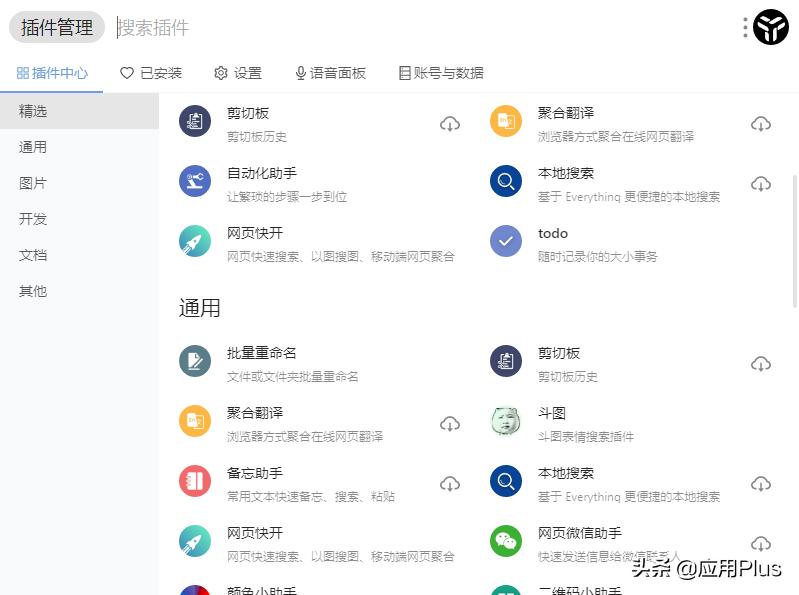Screen dimensions: 799x595
Task: Click the vertical scrollbar thumb
Action: [795, 241]
